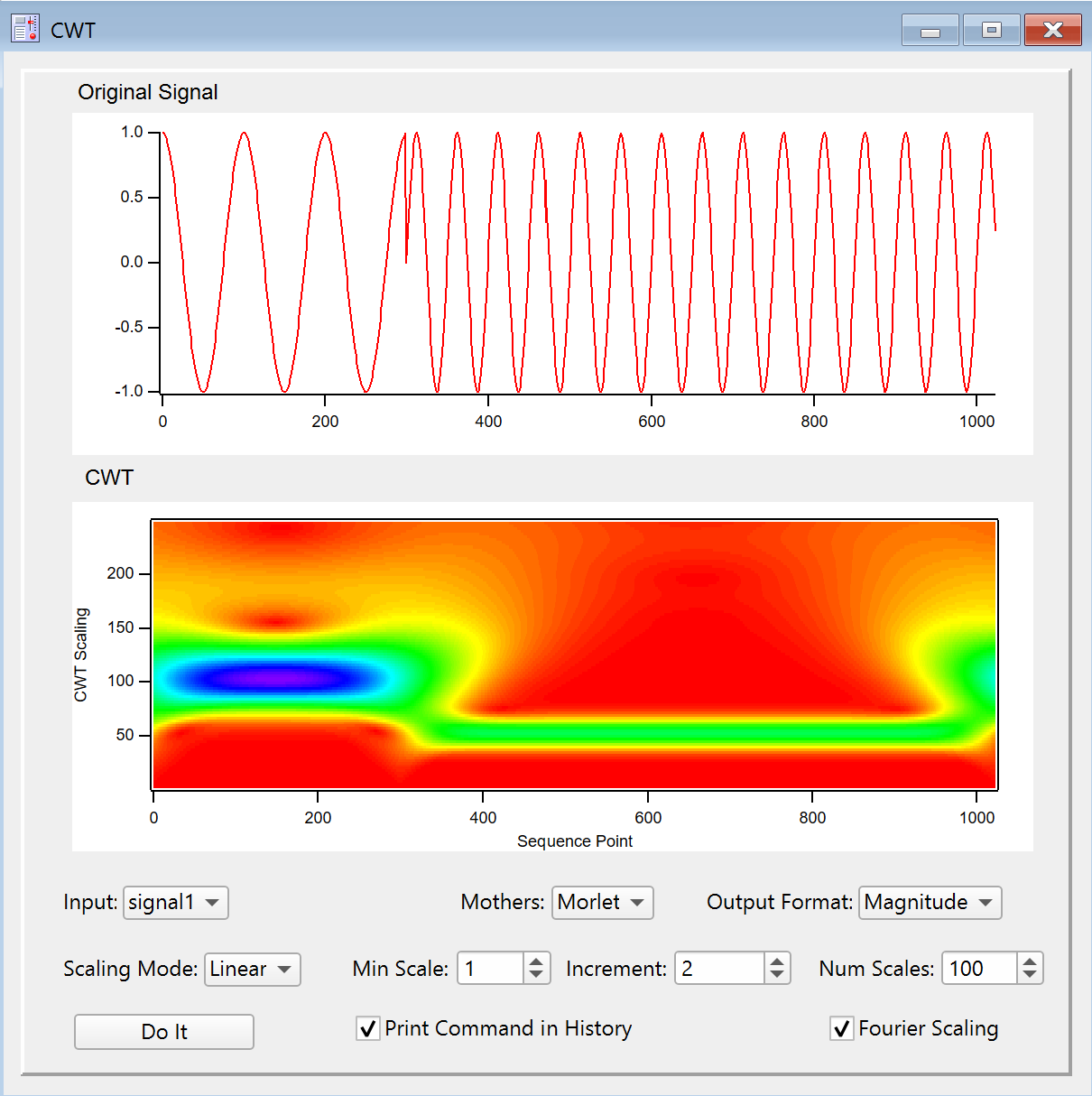Expand the Mothers wavelet dropdown
The width and height of the screenshot is (1092, 1096).
(602, 903)
